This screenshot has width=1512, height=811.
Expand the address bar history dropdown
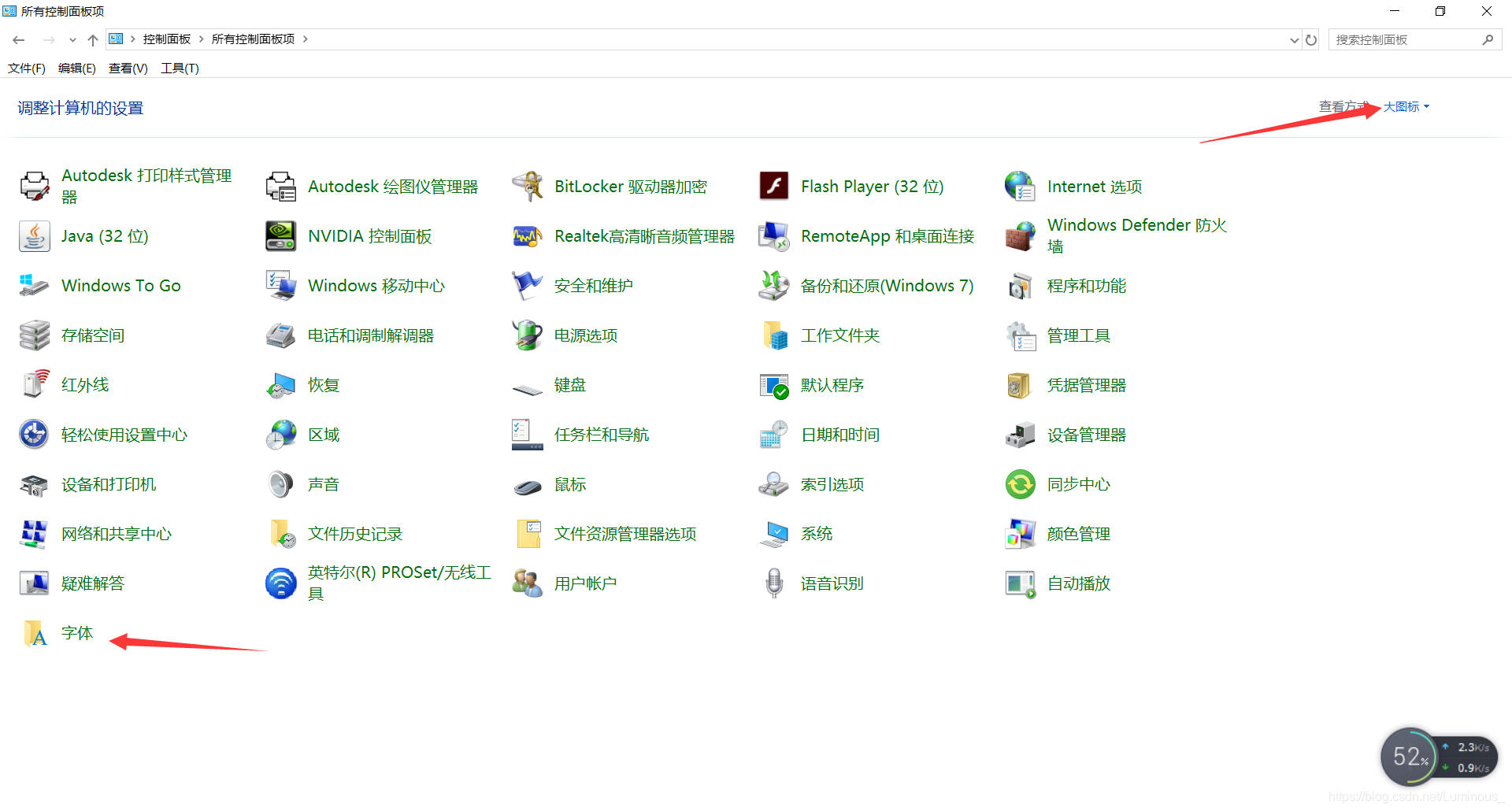[x=1294, y=39]
